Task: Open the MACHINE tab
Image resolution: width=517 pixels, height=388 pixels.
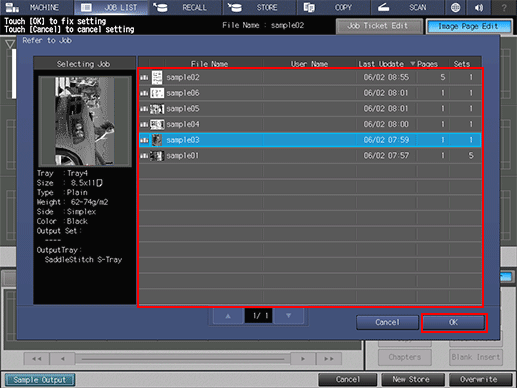Action: pyautogui.click(x=37, y=7)
